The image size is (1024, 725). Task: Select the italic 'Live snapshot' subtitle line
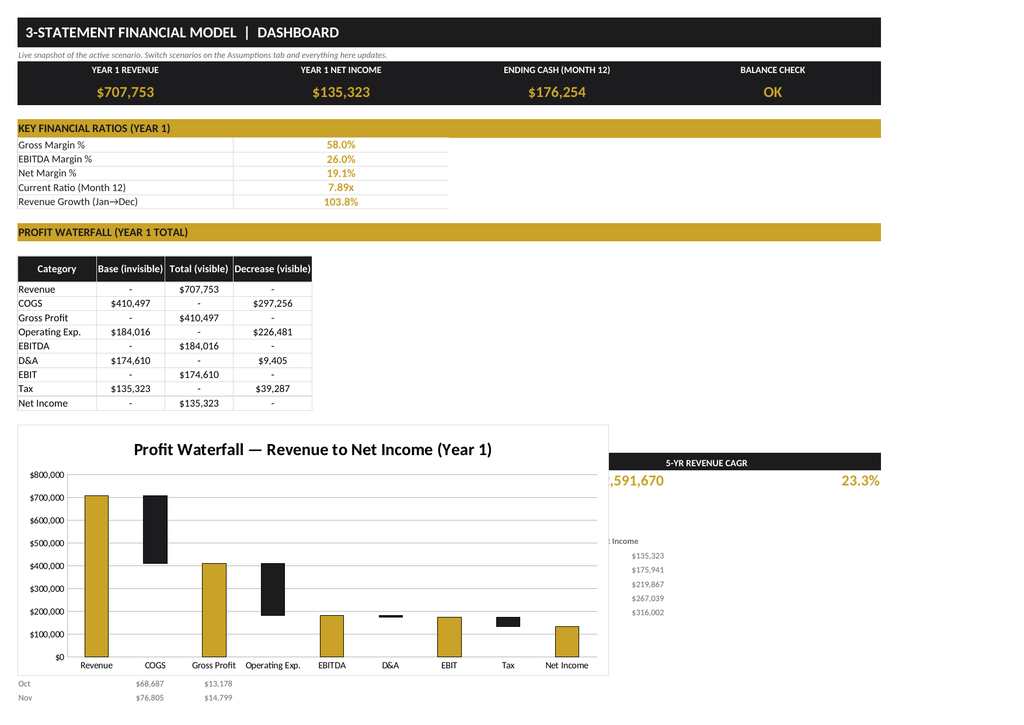click(202, 55)
